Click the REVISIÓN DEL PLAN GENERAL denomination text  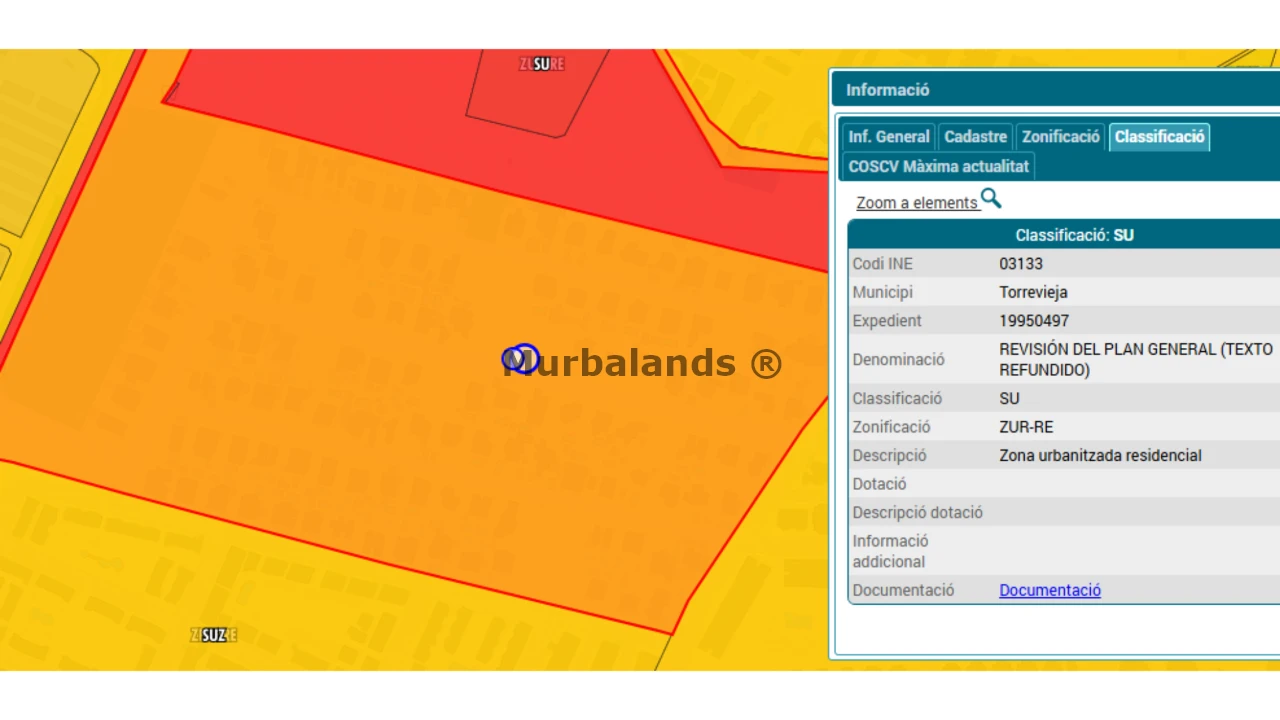pyautogui.click(x=1135, y=359)
